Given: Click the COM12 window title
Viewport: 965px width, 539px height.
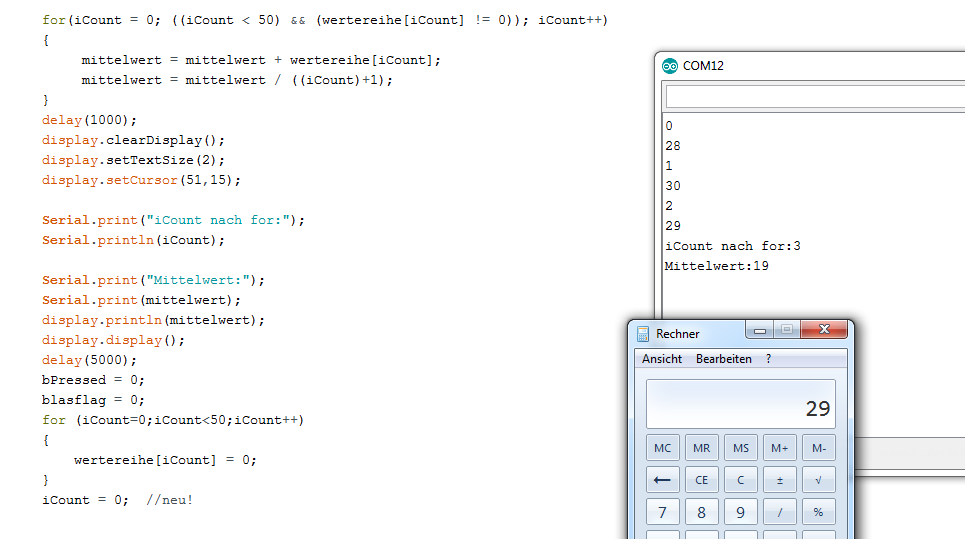Looking at the screenshot, I should pyautogui.click(x=703, y=66).
